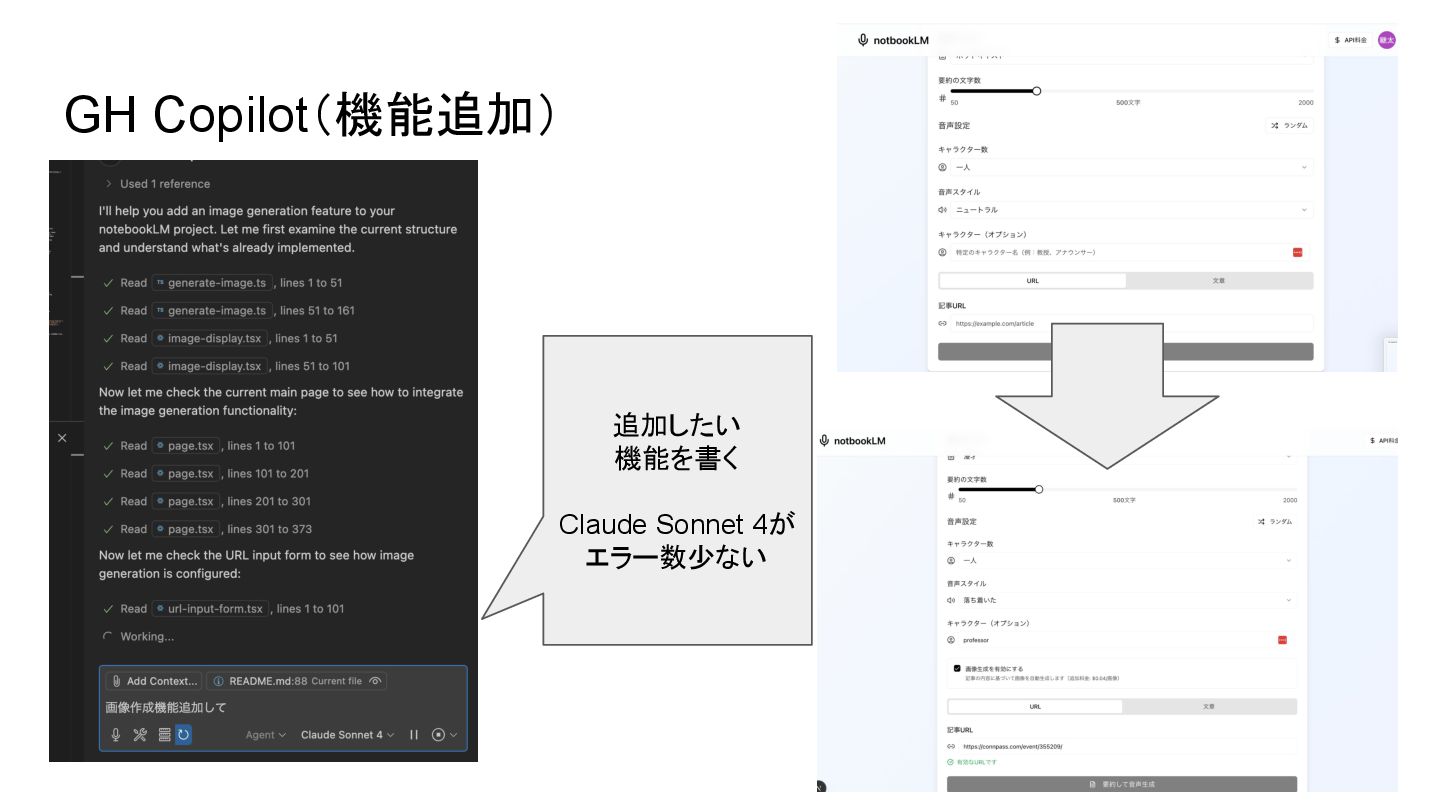The height and width of the screenshot is (810, 1440).
Task: Select the URL tab in the upper notbookLM form
Action: click(1033, 281)
